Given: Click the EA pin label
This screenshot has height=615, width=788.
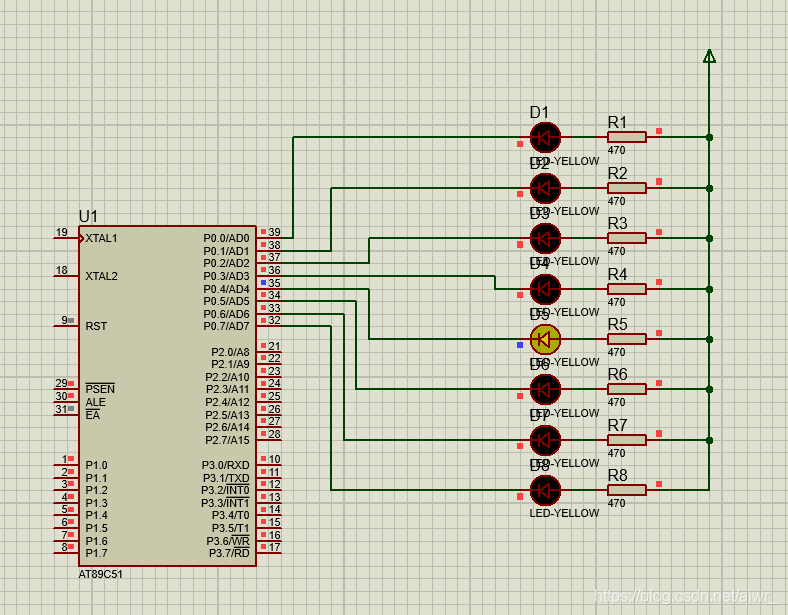Looking at the screenshot, I should (x=92, y=415).
